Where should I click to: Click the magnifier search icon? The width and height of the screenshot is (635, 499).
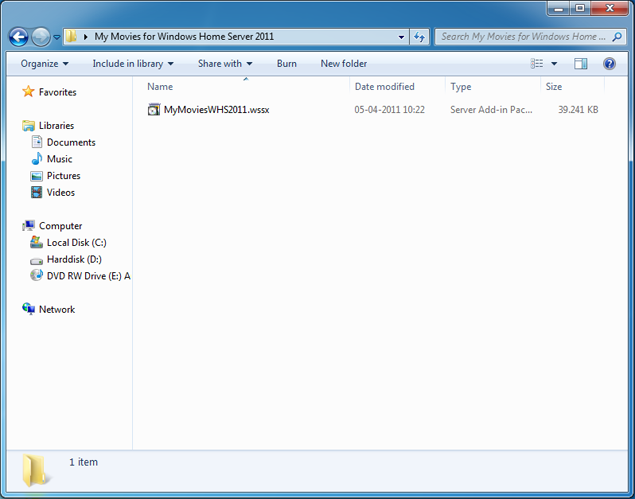tap(617, 37)
